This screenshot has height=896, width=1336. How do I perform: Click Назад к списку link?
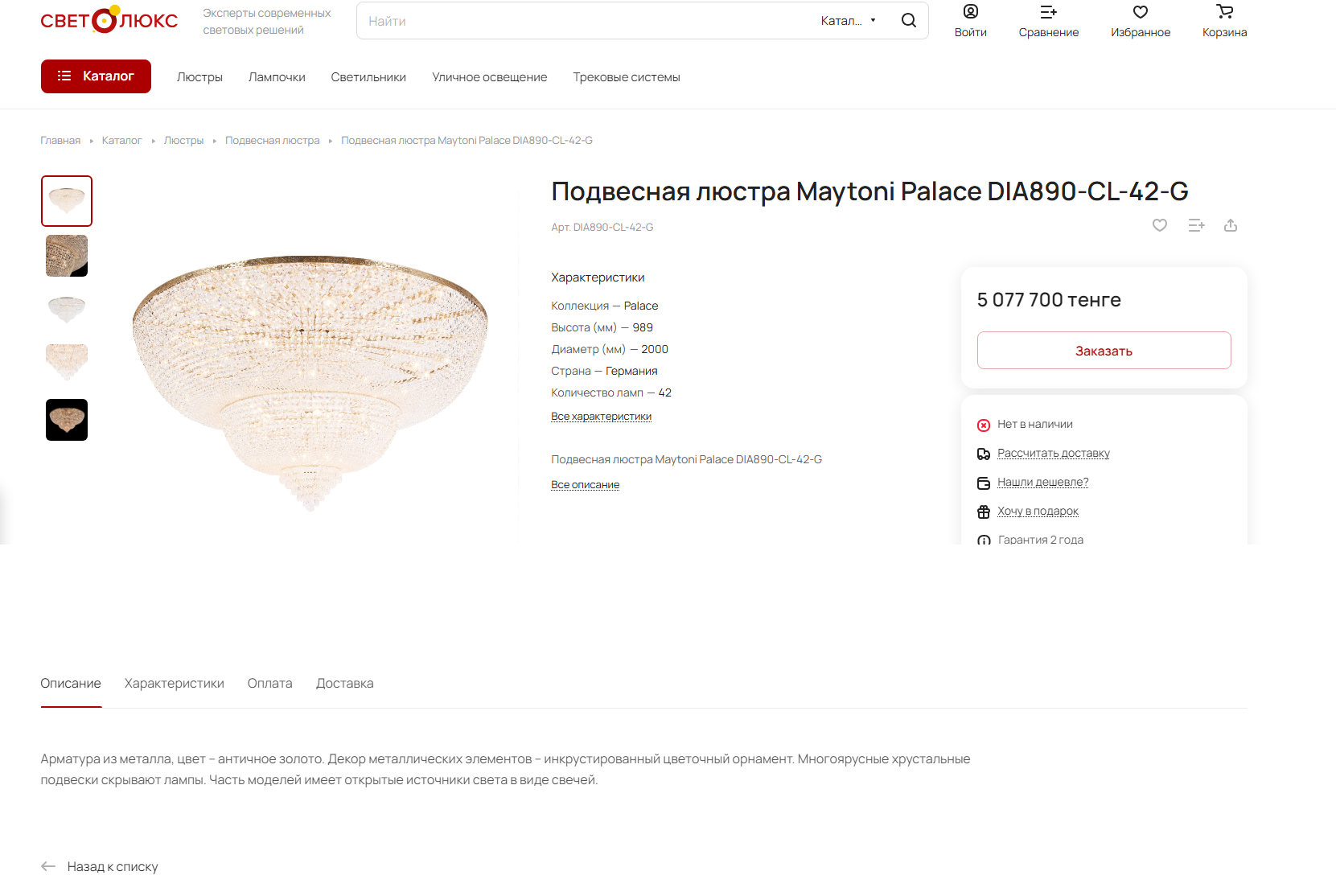tap(113, 866)
